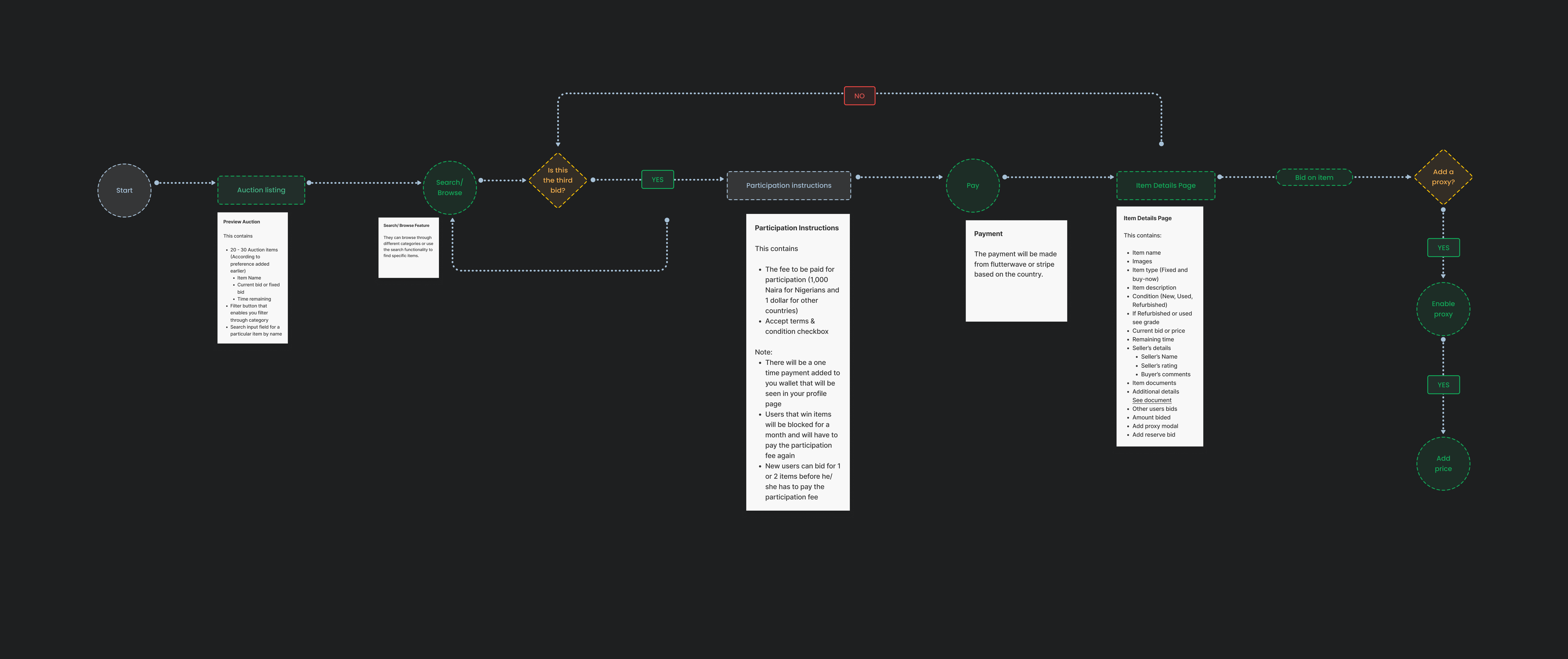
Task: Click the Participation Instructions note heading
Action: tap(797, 228)
